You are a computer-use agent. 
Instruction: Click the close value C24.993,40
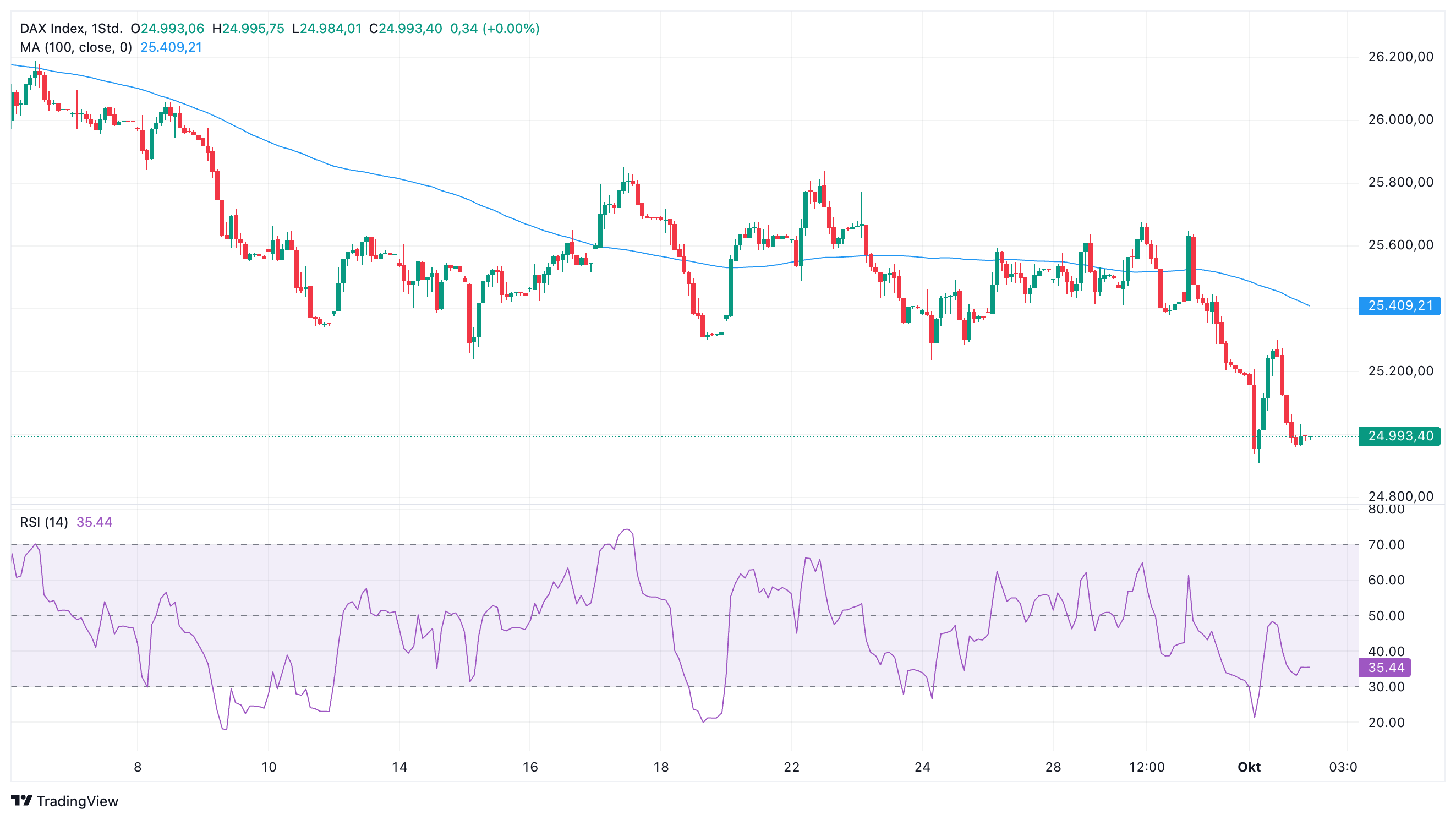coord(405,29)
